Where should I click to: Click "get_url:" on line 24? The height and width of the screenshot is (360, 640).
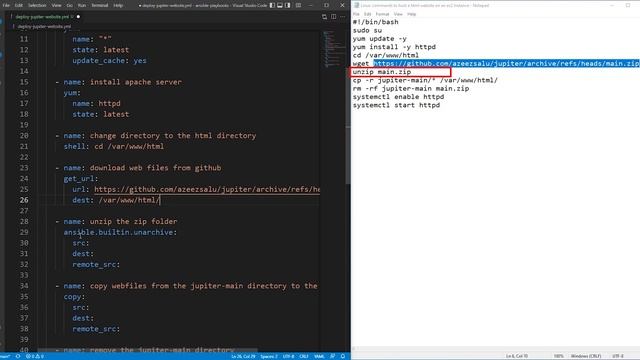click(x=81, y=179)
